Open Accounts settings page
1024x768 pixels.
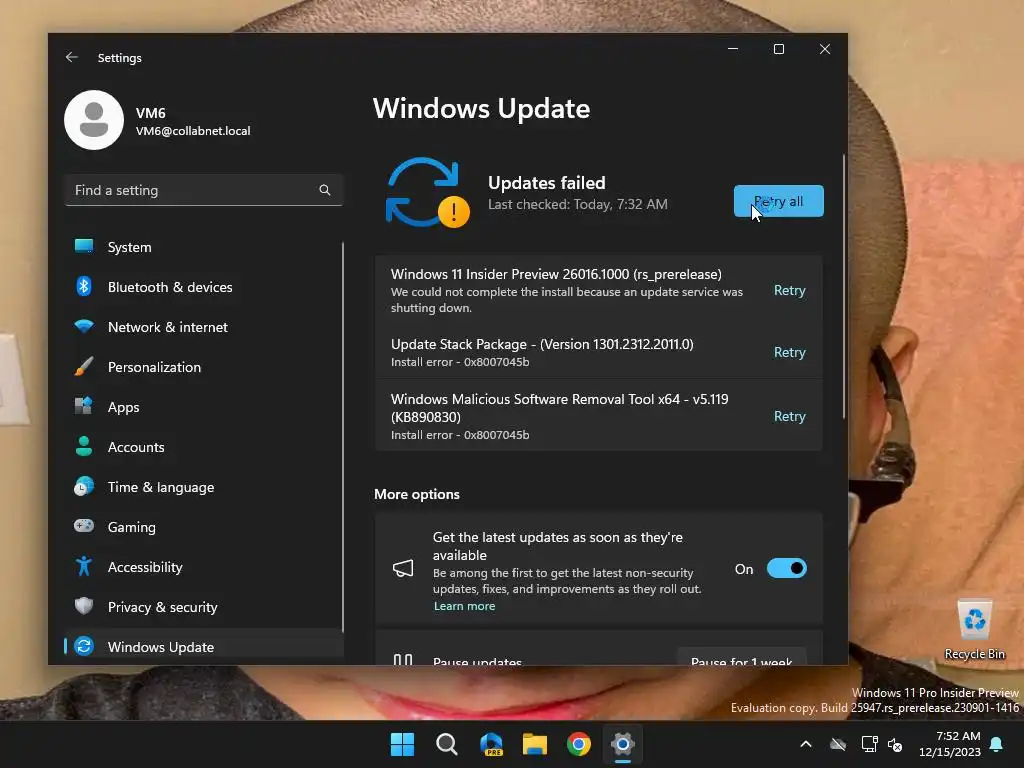(x=204, y=447)
